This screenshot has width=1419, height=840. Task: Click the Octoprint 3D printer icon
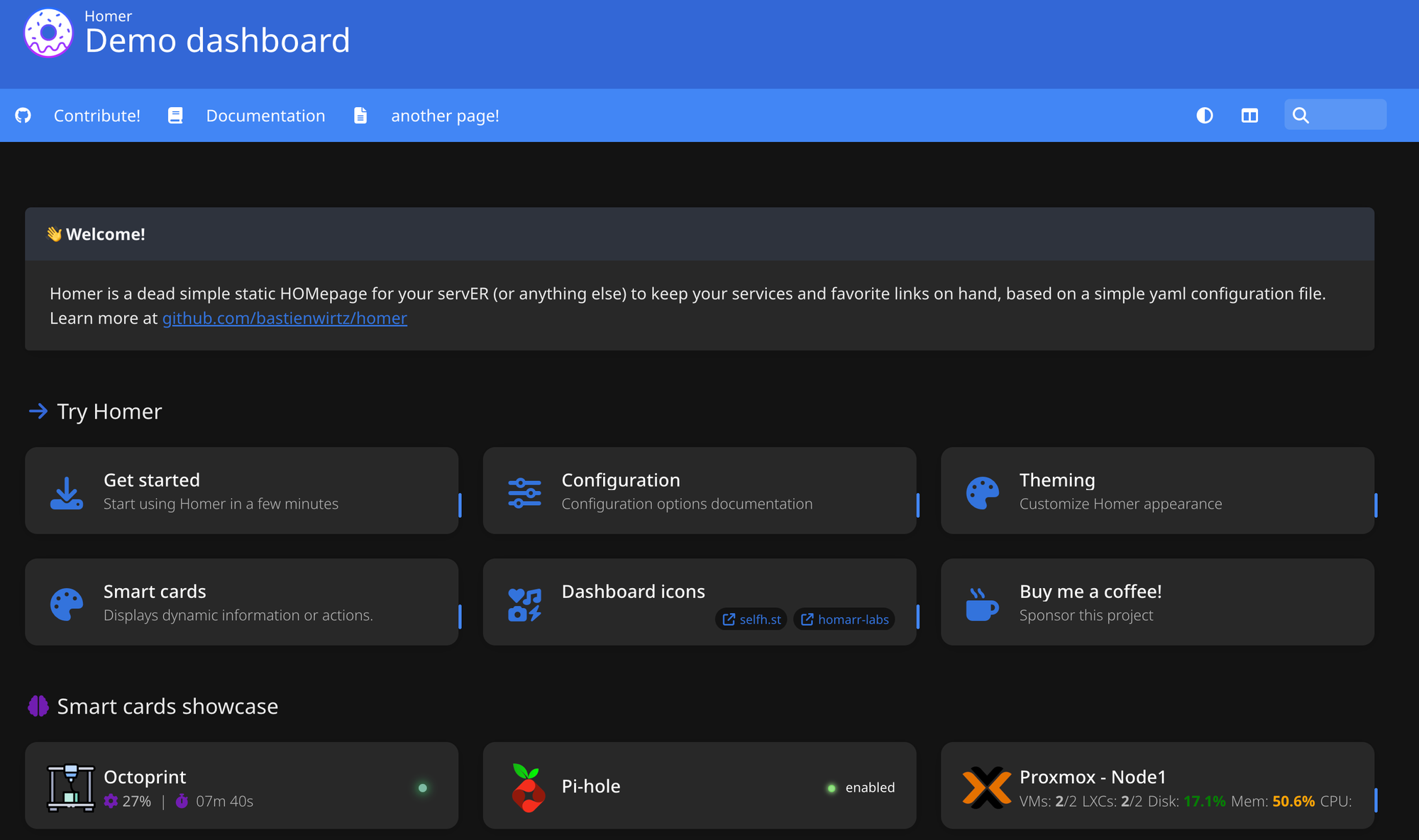coord(70,787)
